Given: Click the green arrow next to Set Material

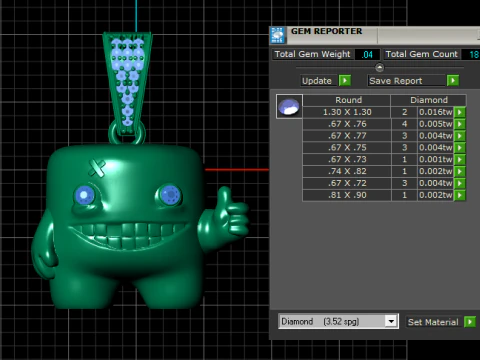Looking at the screenshot, I should click(470, 322).
